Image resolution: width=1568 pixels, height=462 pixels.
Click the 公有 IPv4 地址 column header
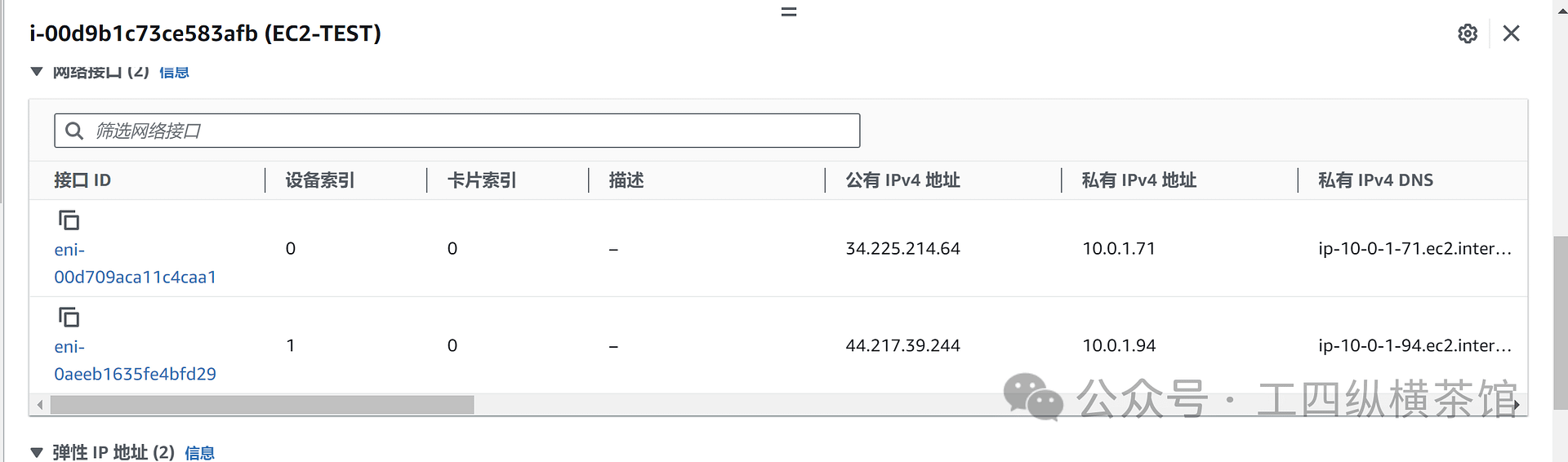[902, 180]
